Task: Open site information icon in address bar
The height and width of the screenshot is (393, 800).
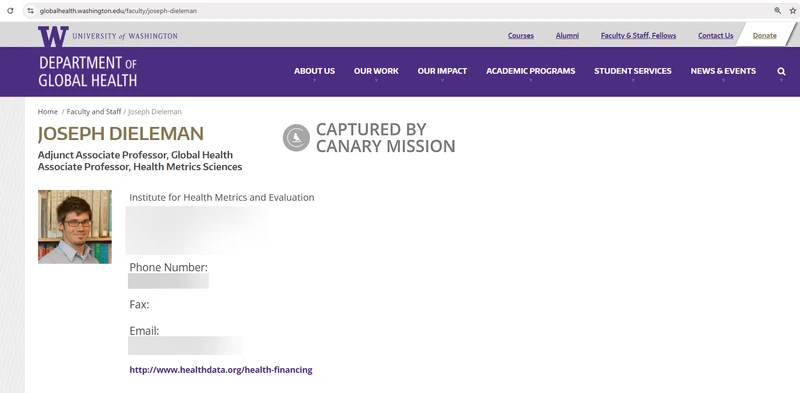Action: pos(31,11)
